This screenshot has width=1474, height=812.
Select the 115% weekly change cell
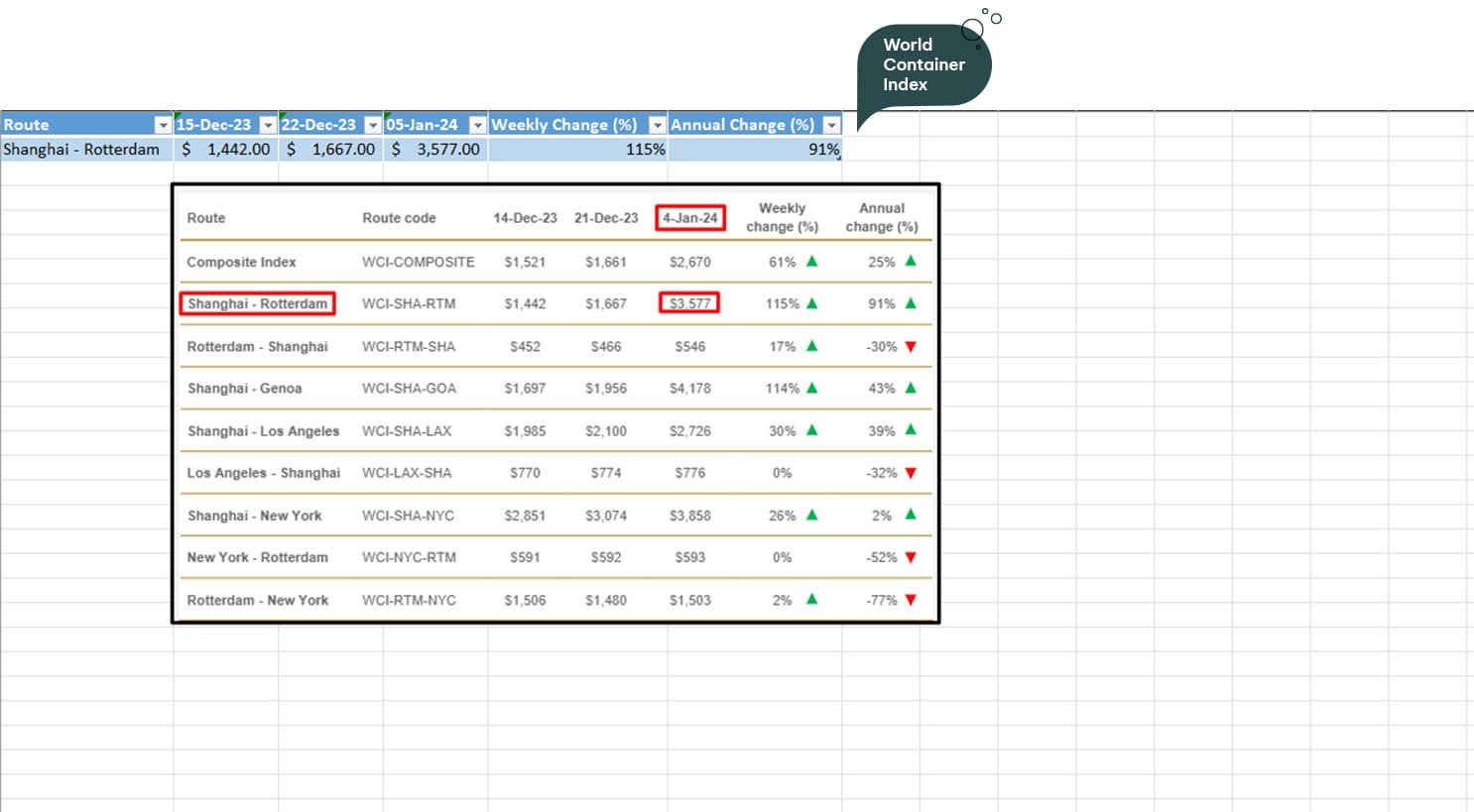tap(577, 150)
